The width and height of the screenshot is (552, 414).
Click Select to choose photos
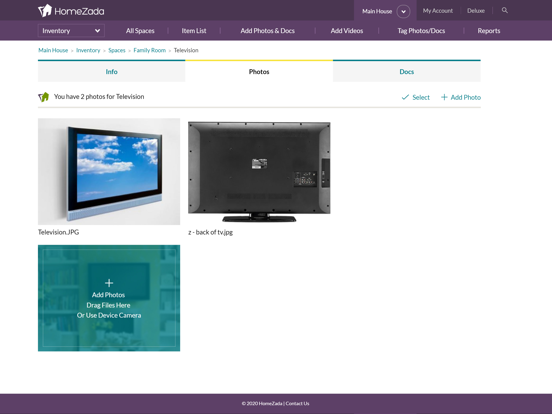click(415, 97)
